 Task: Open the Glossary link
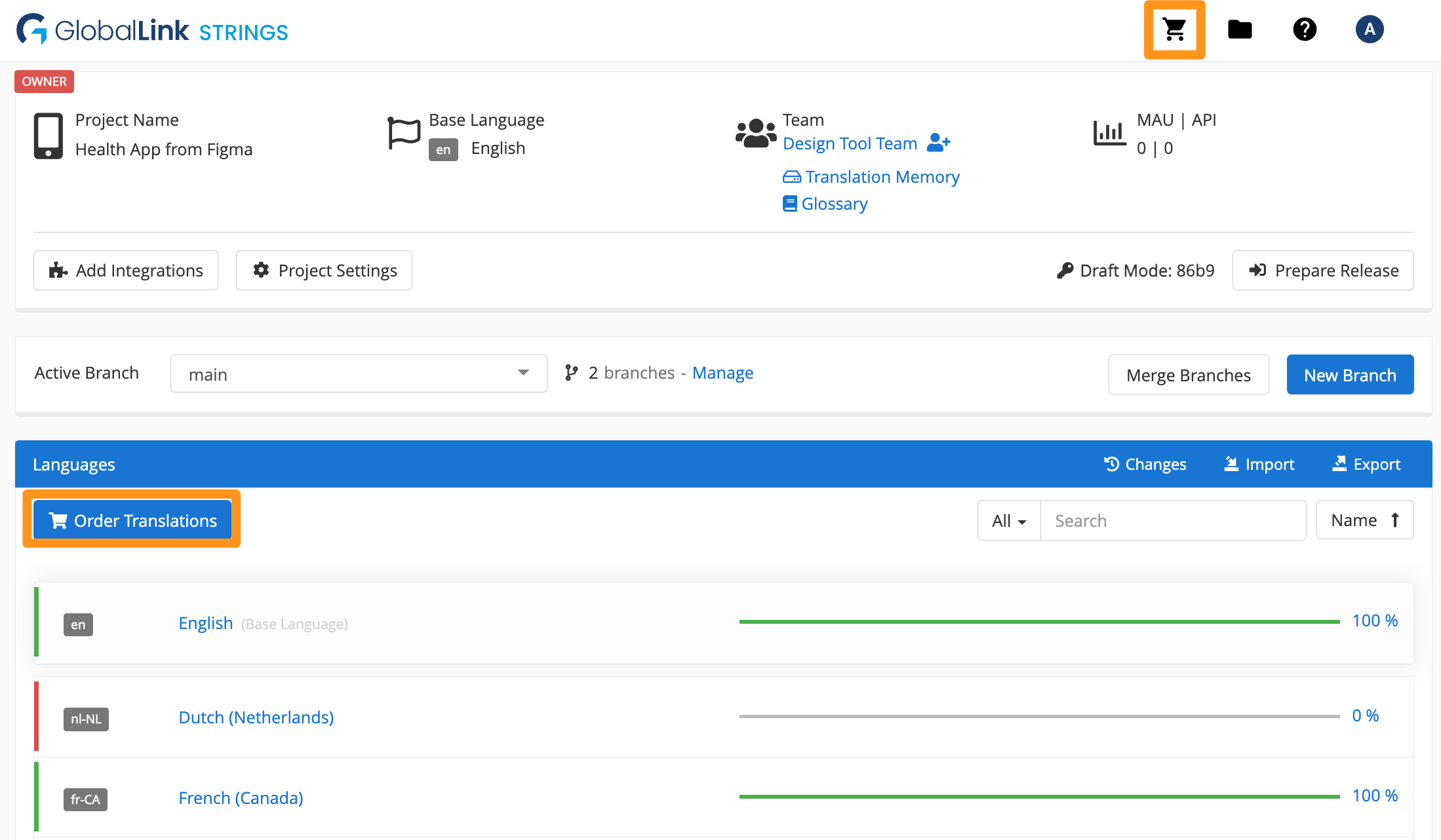point(825,204)
